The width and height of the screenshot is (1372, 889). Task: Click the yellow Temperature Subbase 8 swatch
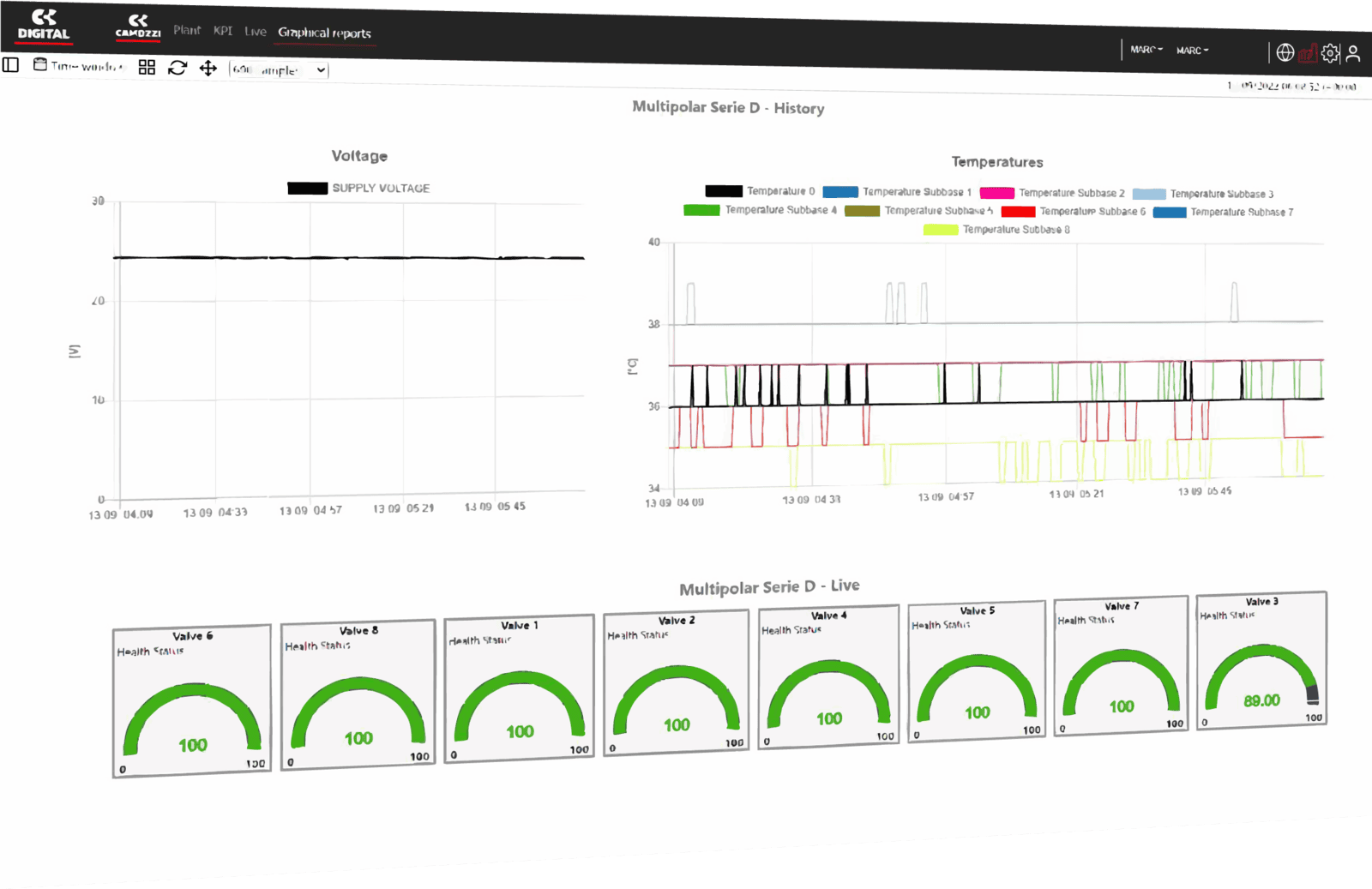pyautogui.click(x=940, y=229)
